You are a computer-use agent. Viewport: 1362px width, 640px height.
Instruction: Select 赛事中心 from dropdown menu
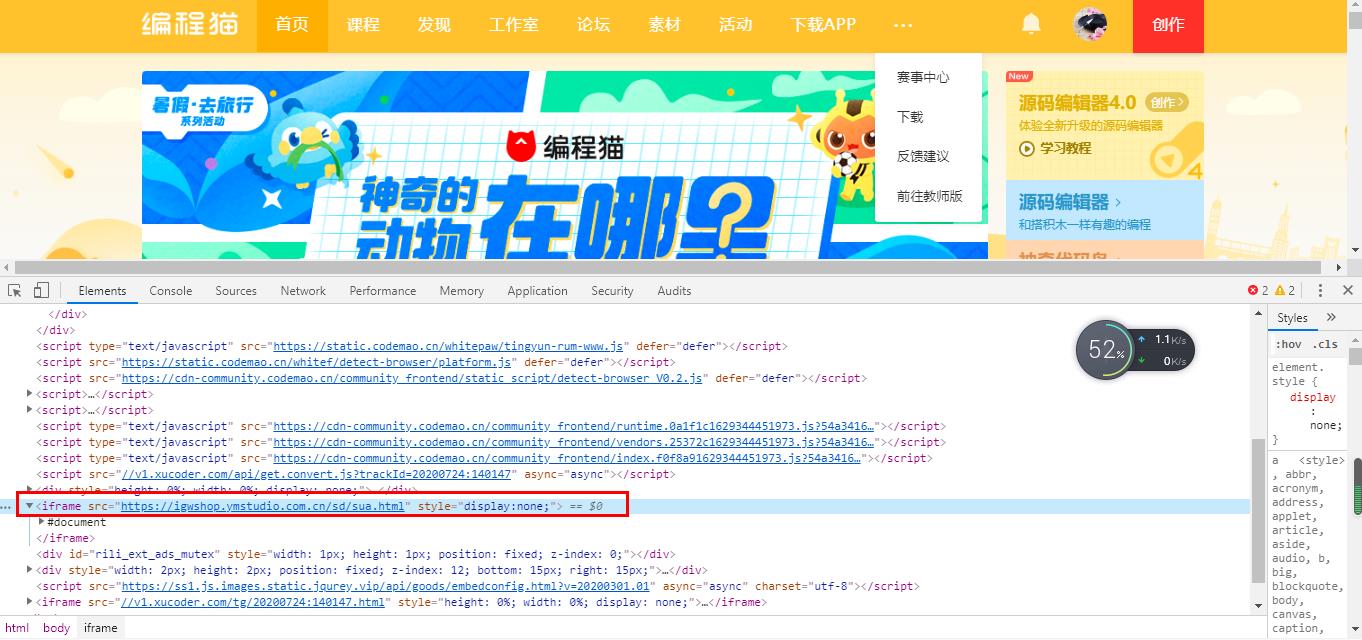point(923,77)
